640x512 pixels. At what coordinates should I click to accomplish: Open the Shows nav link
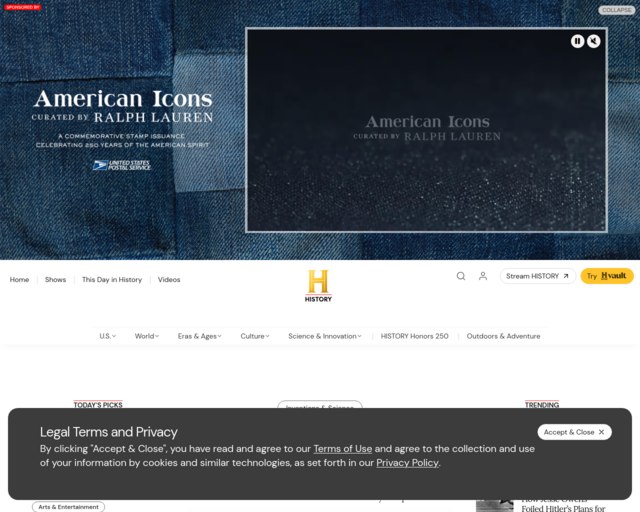click(x=56, y=280)
